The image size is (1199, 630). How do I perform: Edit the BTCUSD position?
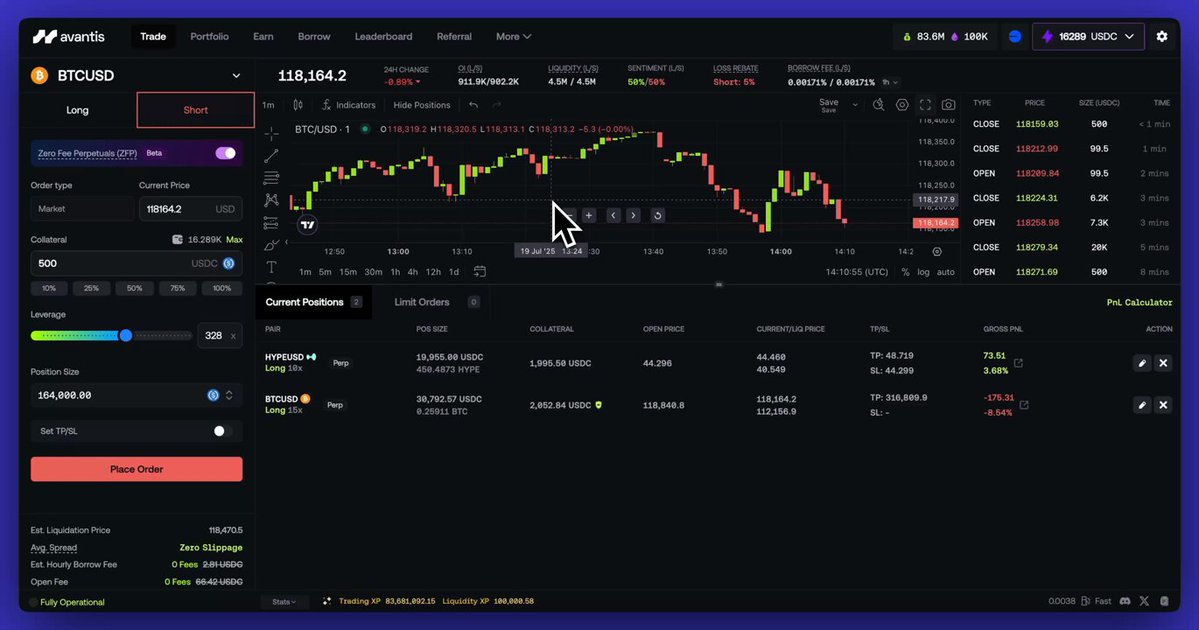click(1142, 404)
